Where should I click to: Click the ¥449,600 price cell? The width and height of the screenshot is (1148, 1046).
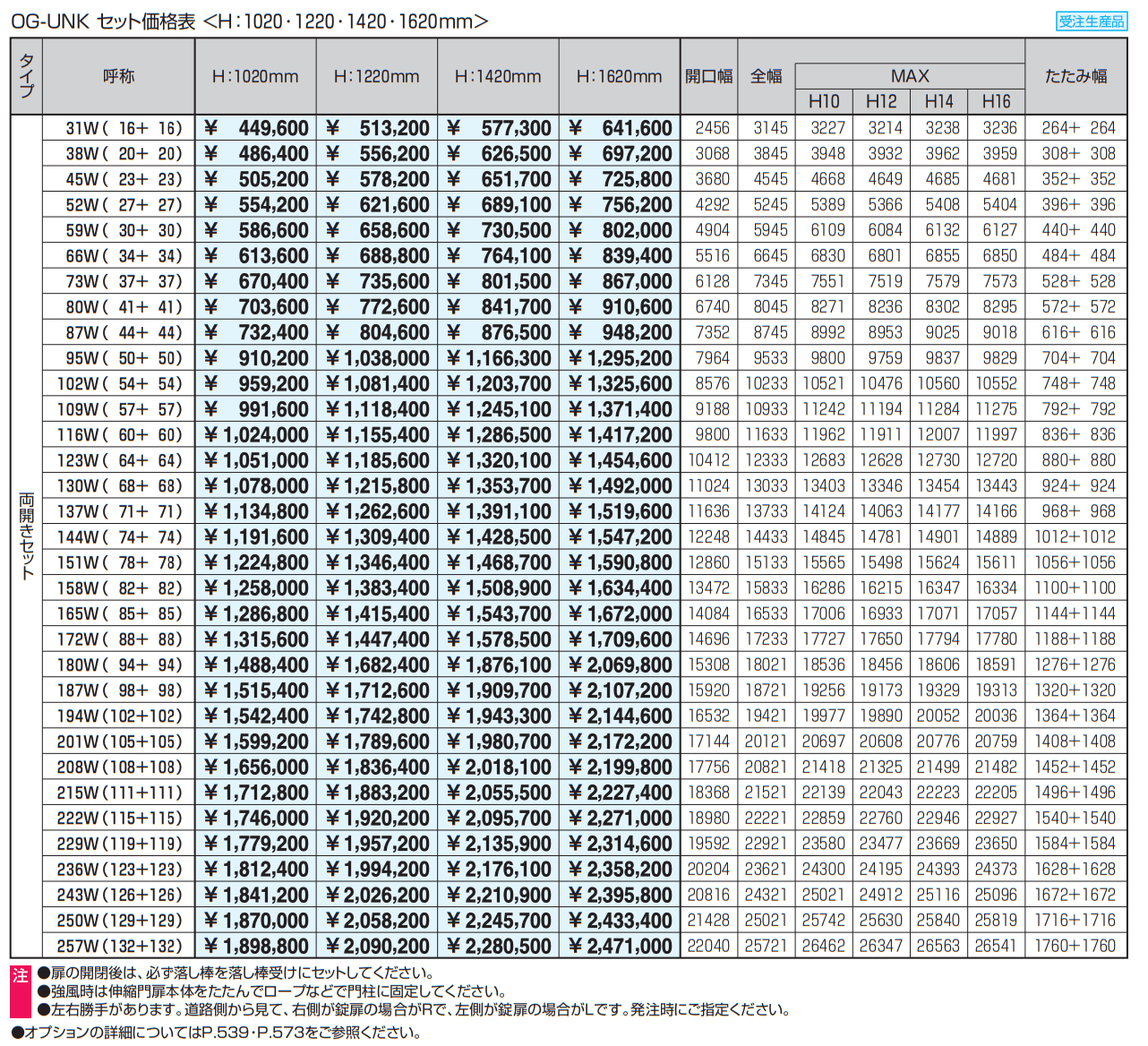(x=256, y=128)
